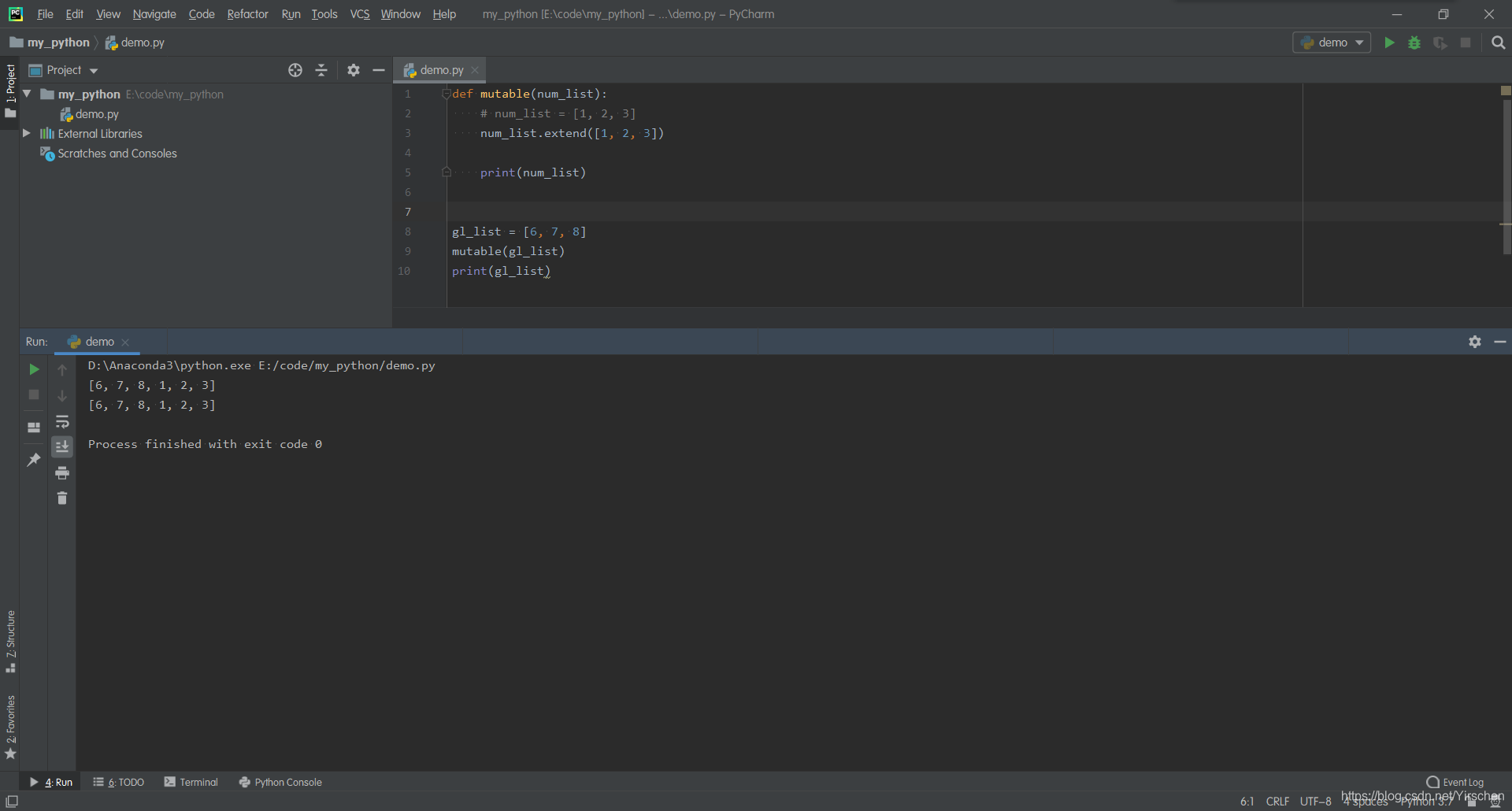Open the Terminal bottom tab
The width and height of the screenshot is (1512, 811).
click(x=191, y=782)
